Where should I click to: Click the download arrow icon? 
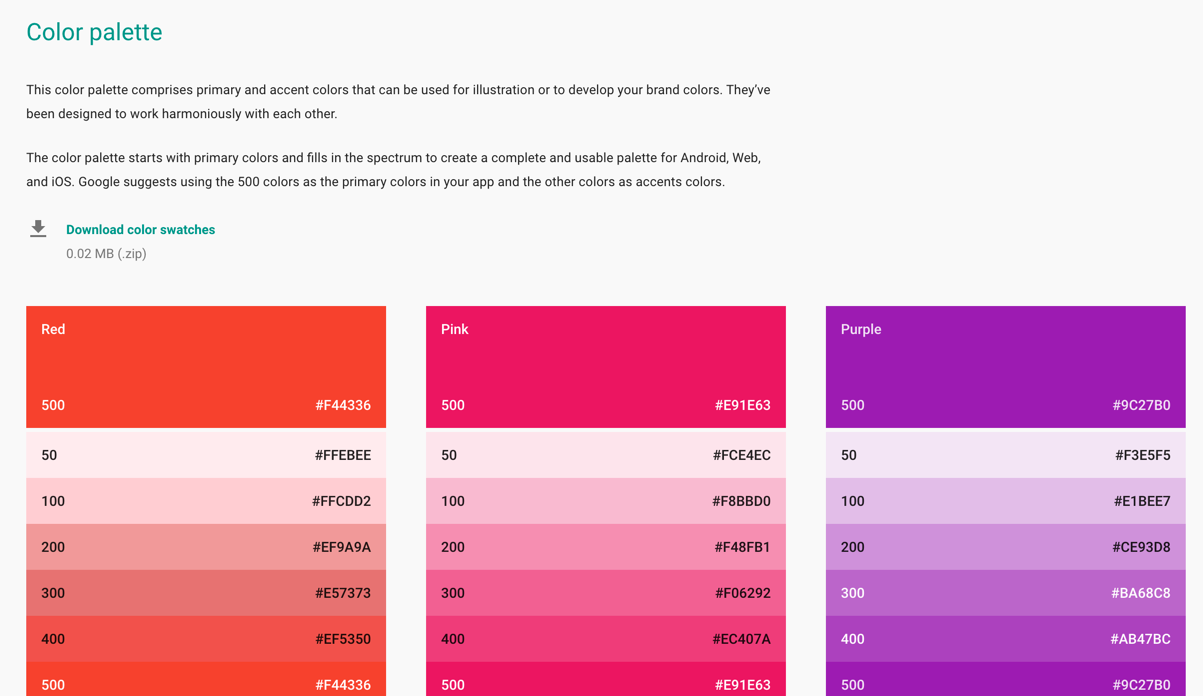tap(38, 229)
